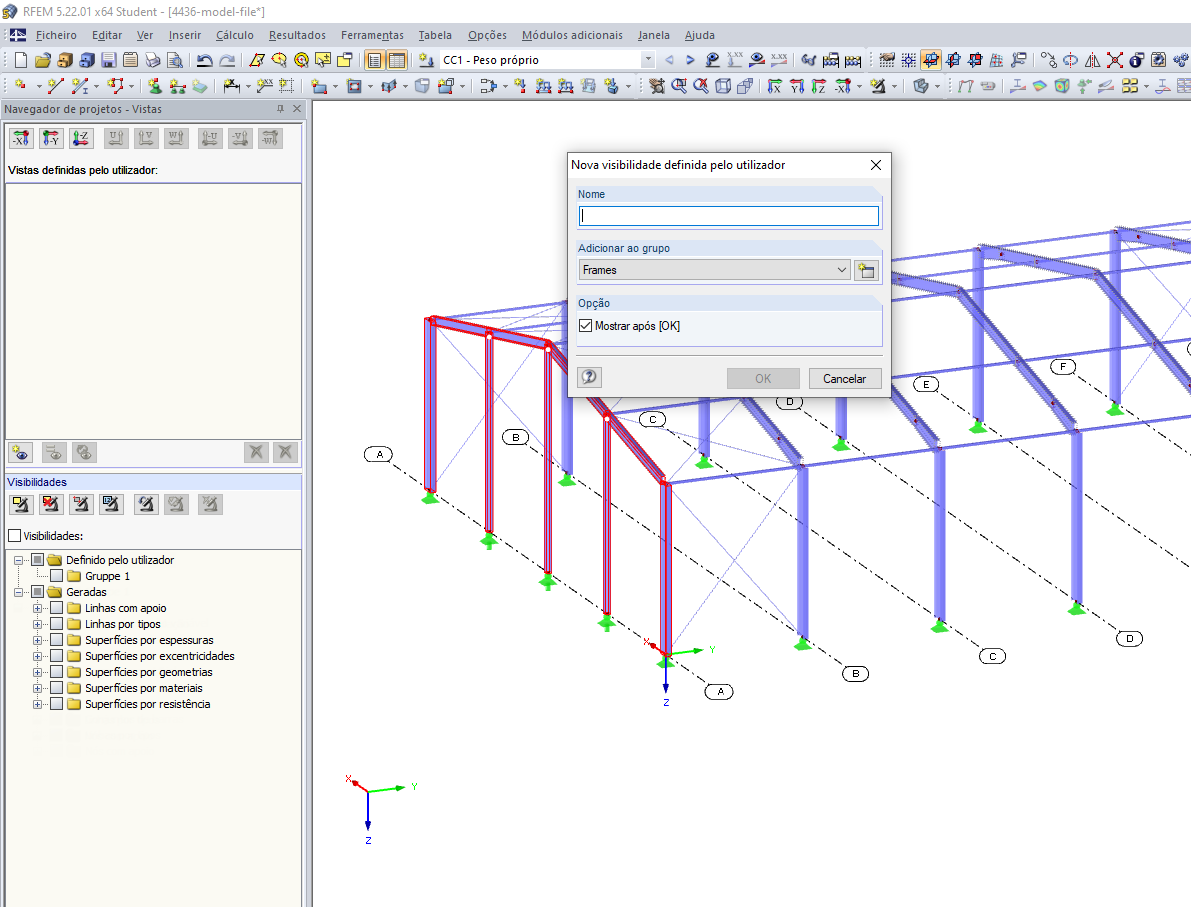Image resolution: width=1191 pixels, height=907 pixels.
Task: Create new user-defined view eye icon
Action: point(21,453)
